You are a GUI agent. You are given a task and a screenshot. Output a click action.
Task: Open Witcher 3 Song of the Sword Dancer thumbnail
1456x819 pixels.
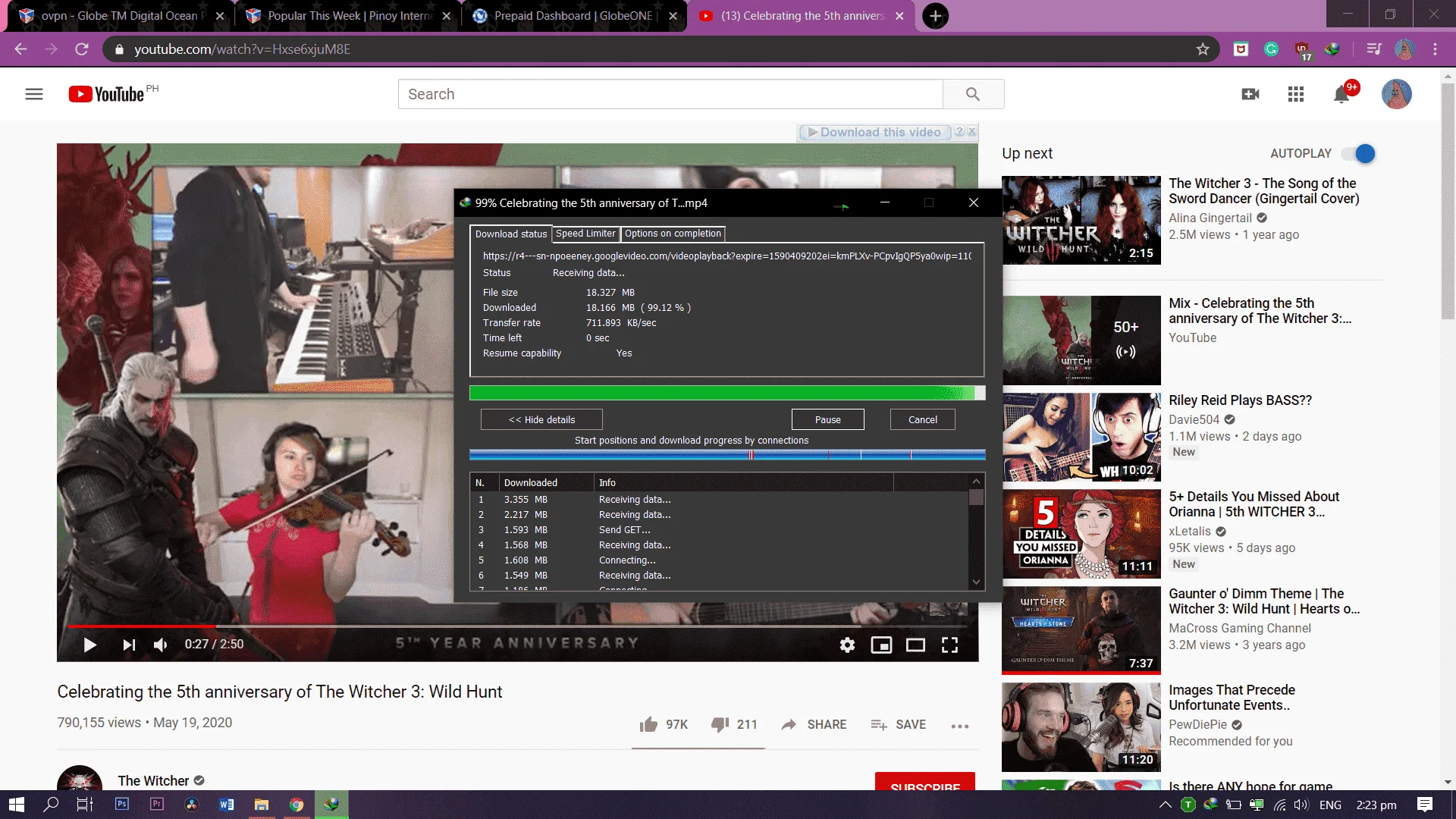tap(1081, 220)
